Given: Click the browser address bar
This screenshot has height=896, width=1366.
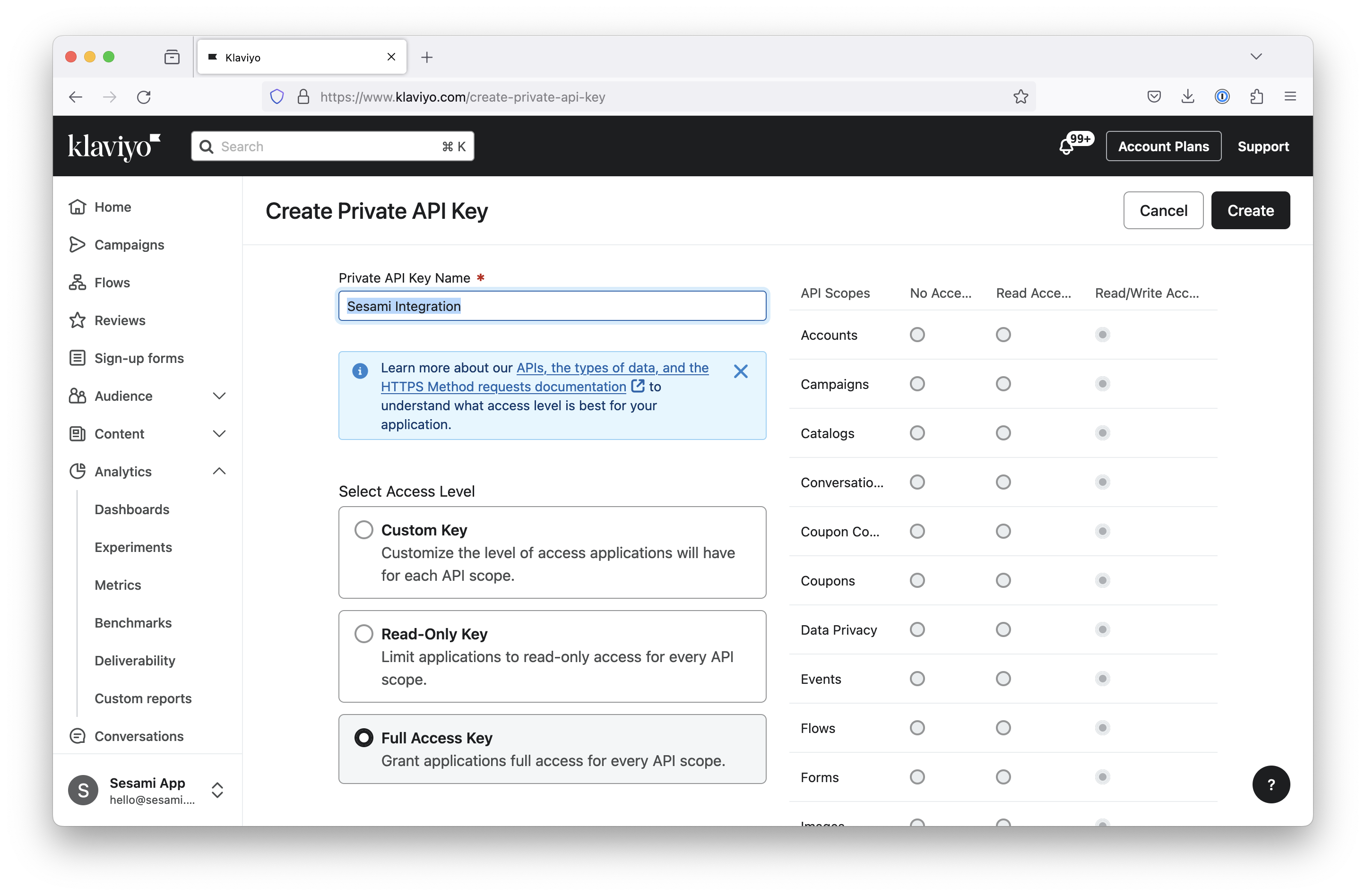Looking at the screenshot, I should [648, 96].
